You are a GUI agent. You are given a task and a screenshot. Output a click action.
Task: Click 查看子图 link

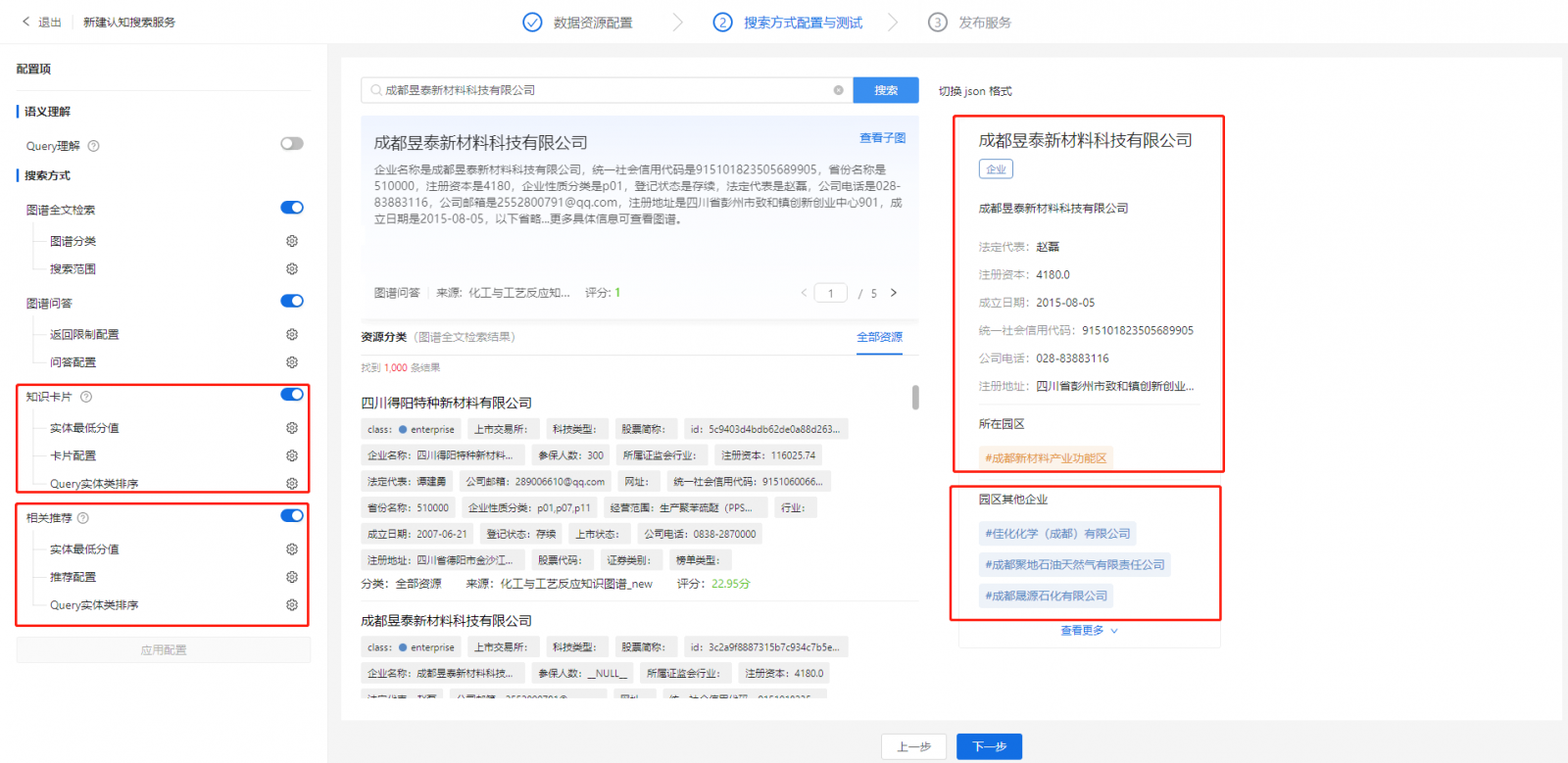(x=882, y=138)
